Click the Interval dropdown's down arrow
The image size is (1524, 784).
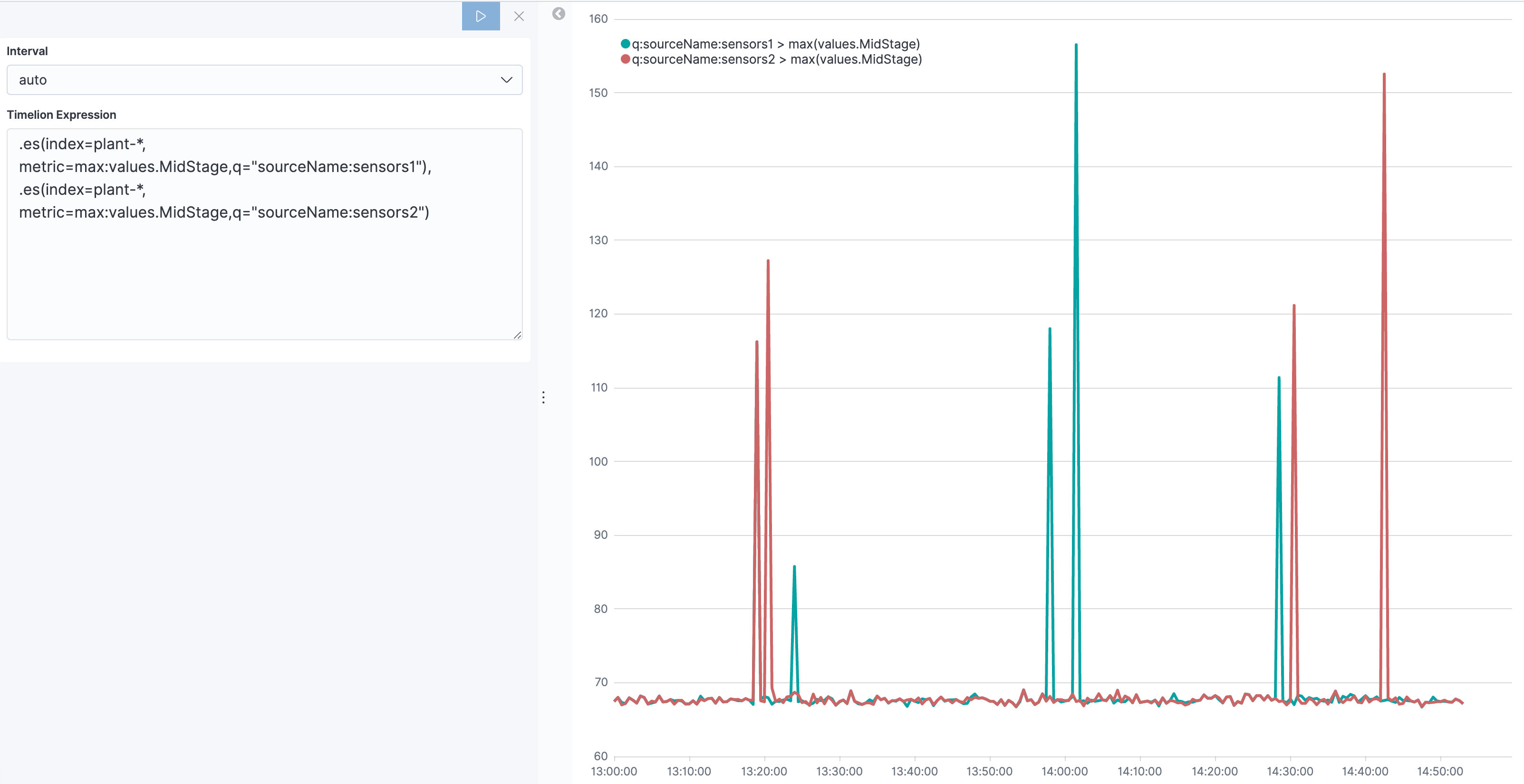(506, 80)
